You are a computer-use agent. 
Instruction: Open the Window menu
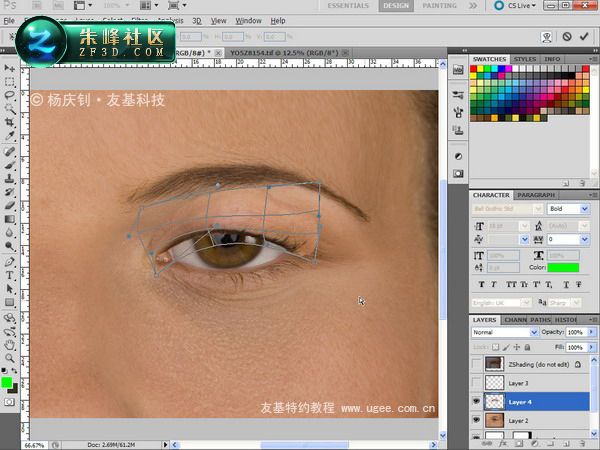pos(248,21)
